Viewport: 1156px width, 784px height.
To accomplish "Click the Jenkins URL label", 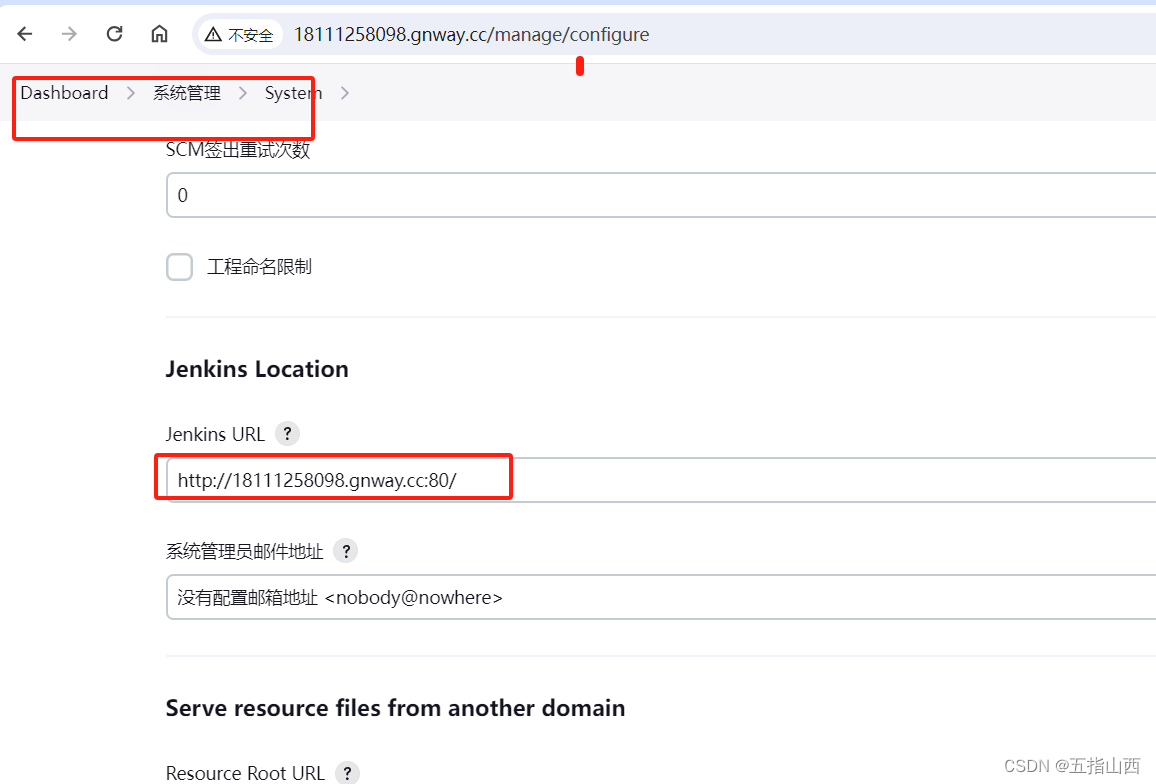I will (215, 434).
